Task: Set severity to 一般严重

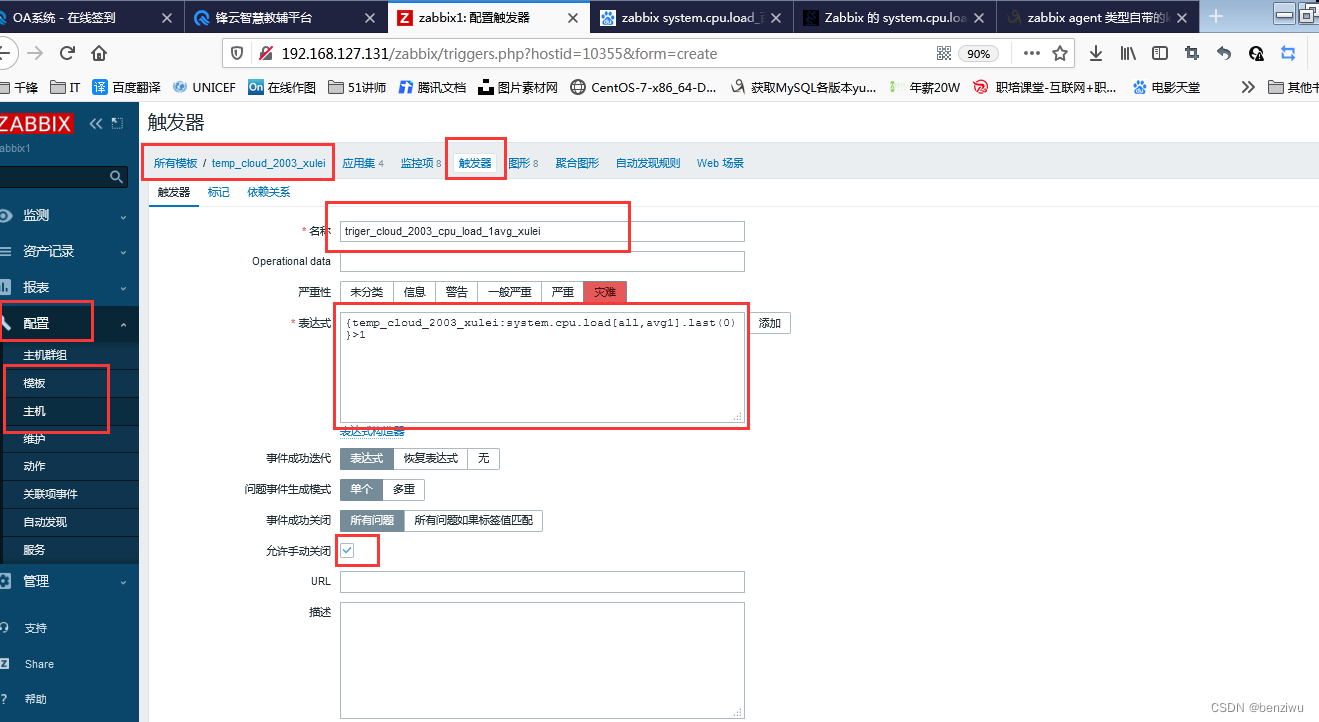Action: point(509,292)
